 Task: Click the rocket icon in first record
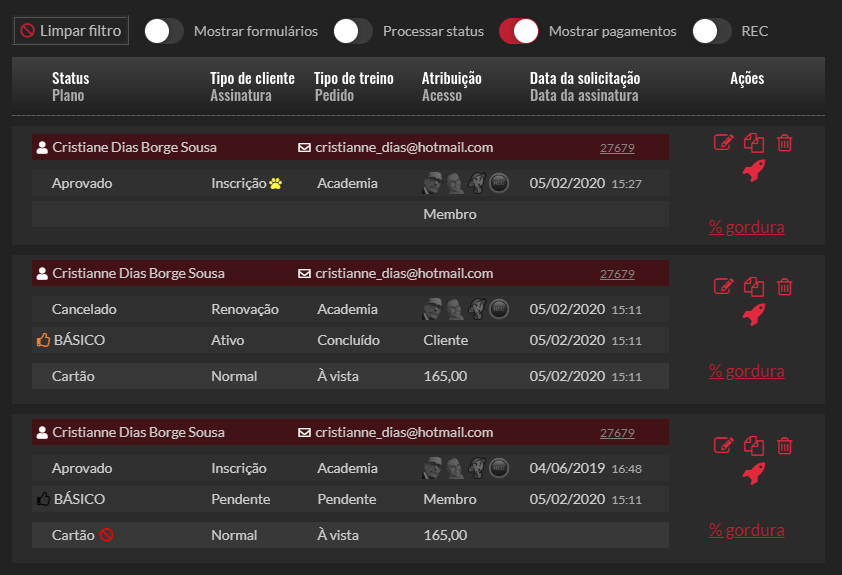(754, 170)
